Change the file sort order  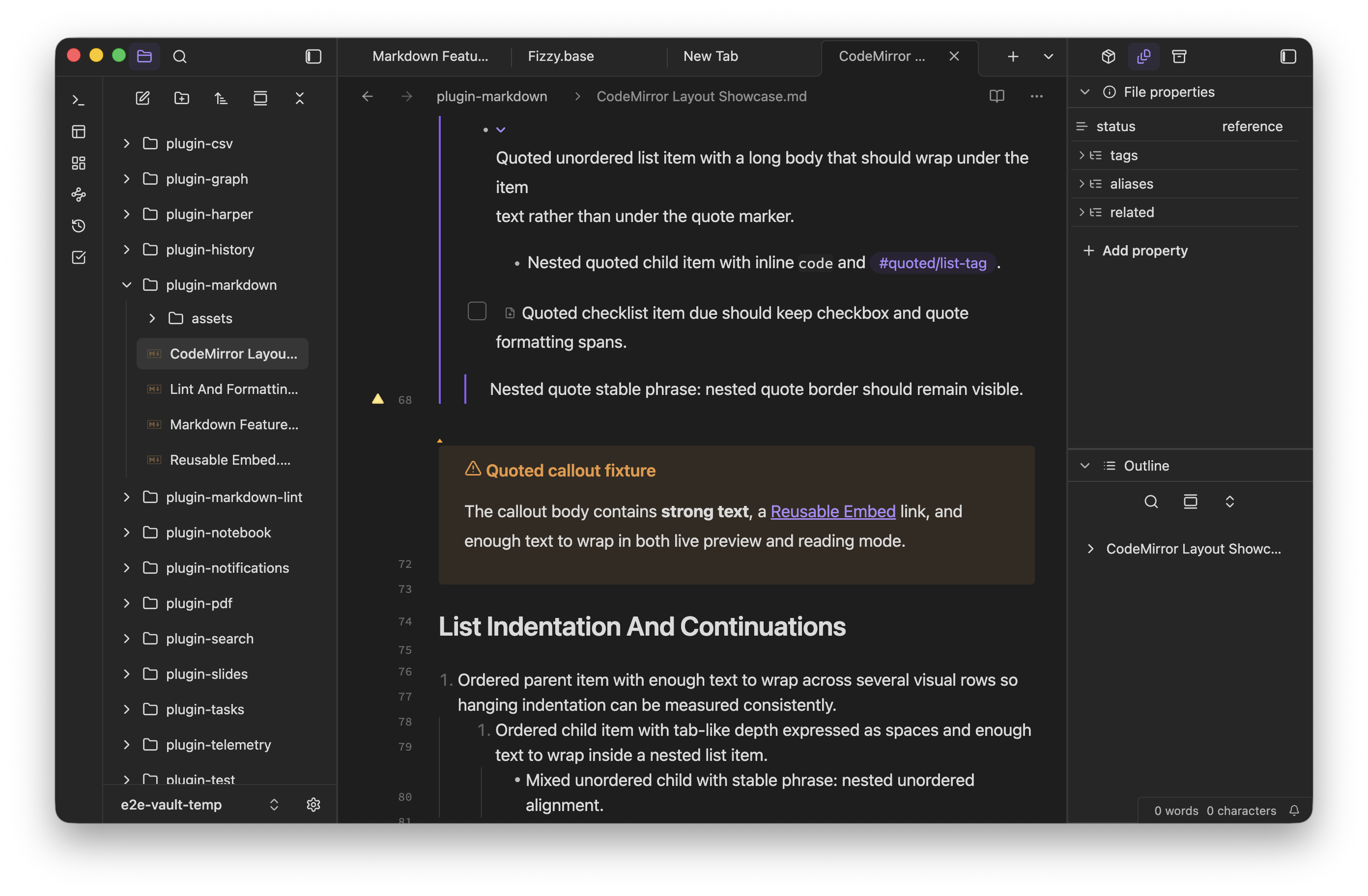(221, 98)
